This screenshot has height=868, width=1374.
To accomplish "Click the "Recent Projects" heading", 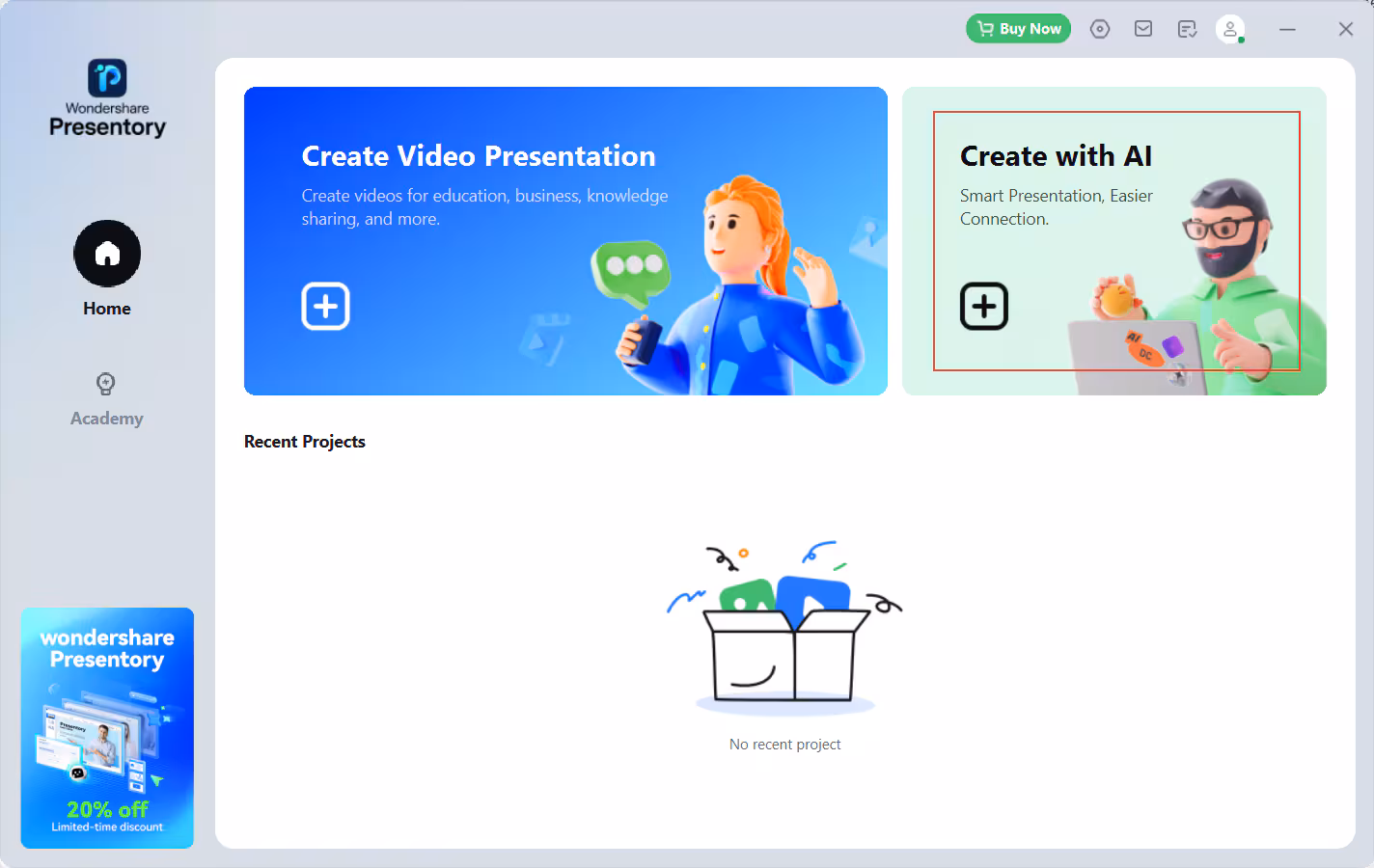I will pyautogui.click(x=305, y=442).
